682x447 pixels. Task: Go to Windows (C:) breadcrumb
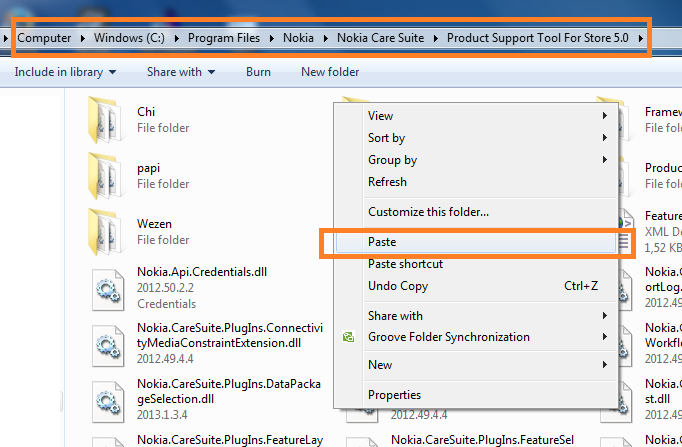click(129, 38)
